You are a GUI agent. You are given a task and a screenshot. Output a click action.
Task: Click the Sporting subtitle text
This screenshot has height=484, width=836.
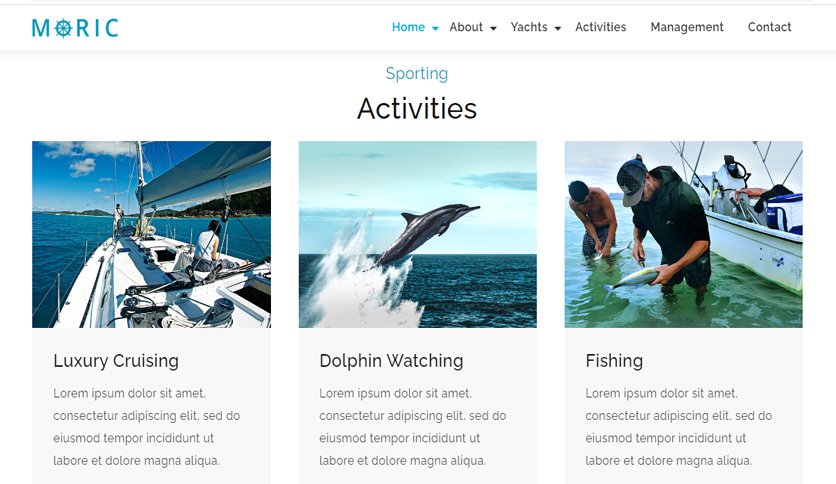point(417,74)
